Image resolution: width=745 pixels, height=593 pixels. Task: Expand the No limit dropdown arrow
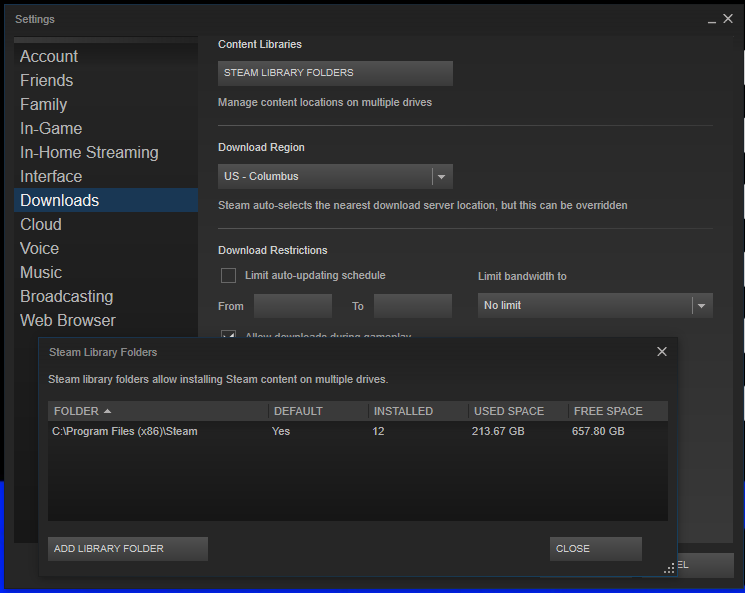point(701,306)
